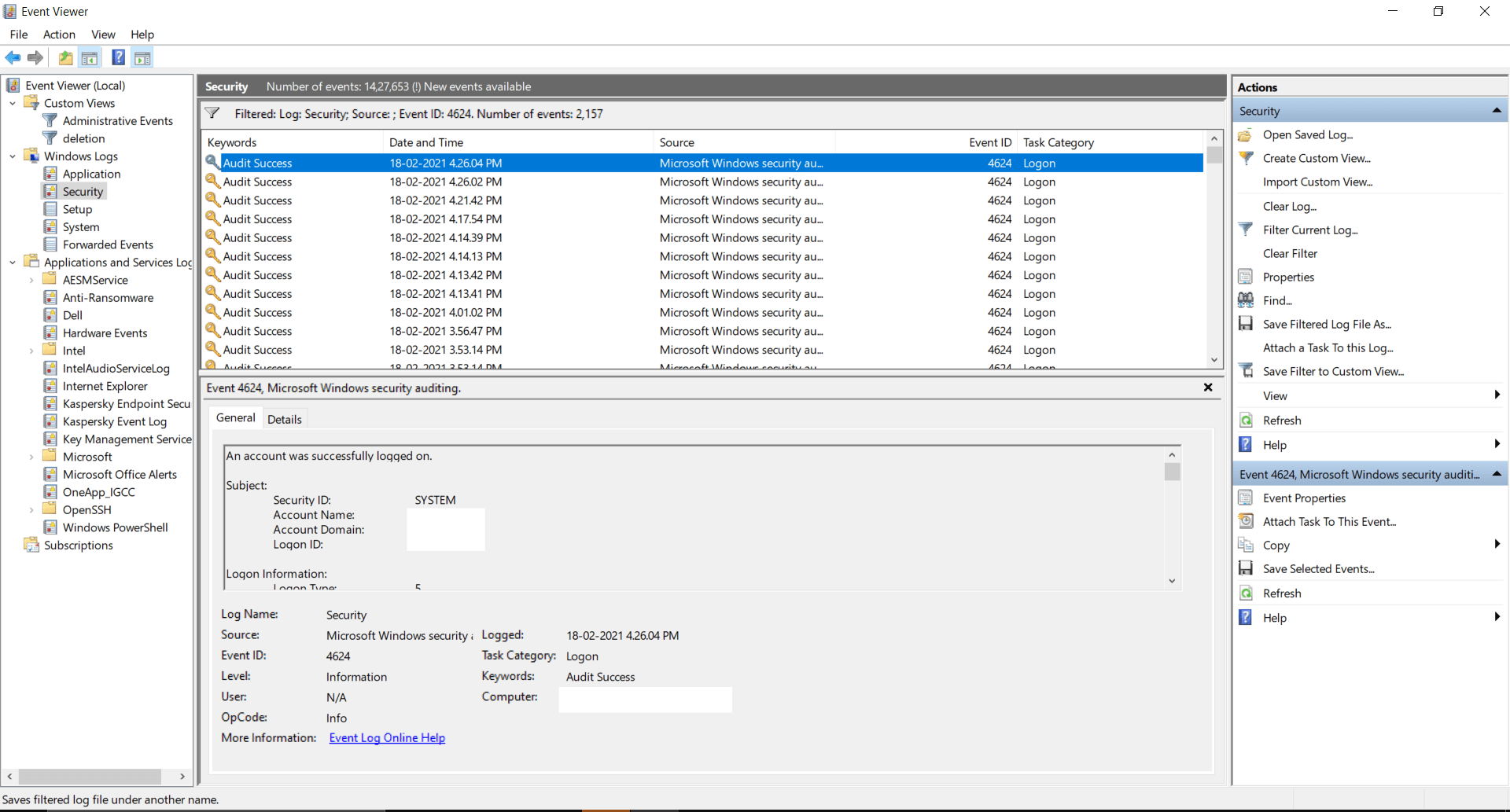Click the Attach Task To This Event icon
The height and width of the screenshot is (812, 1510).
[1246, 522]
